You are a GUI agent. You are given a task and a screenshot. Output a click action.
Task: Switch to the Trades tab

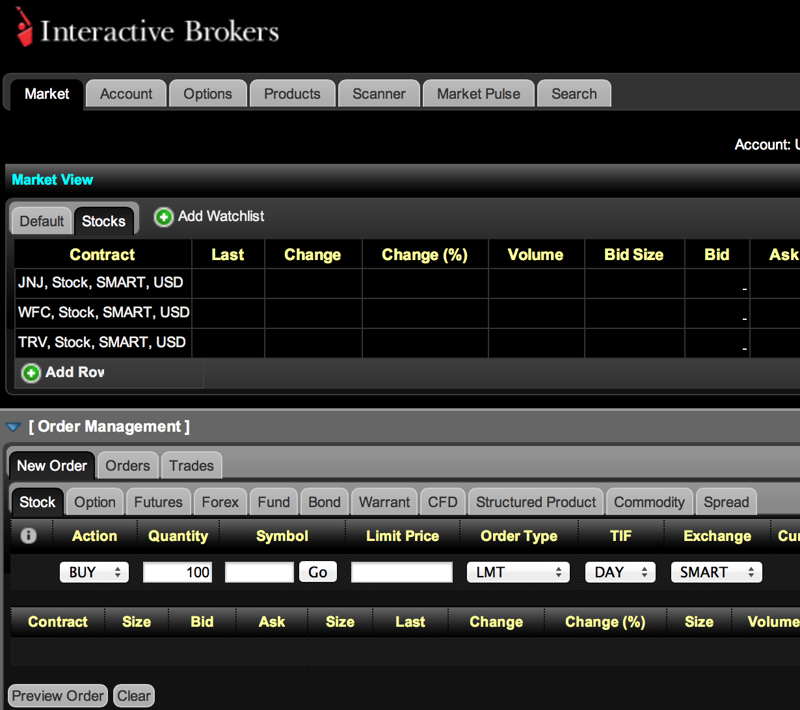[191, 465]
